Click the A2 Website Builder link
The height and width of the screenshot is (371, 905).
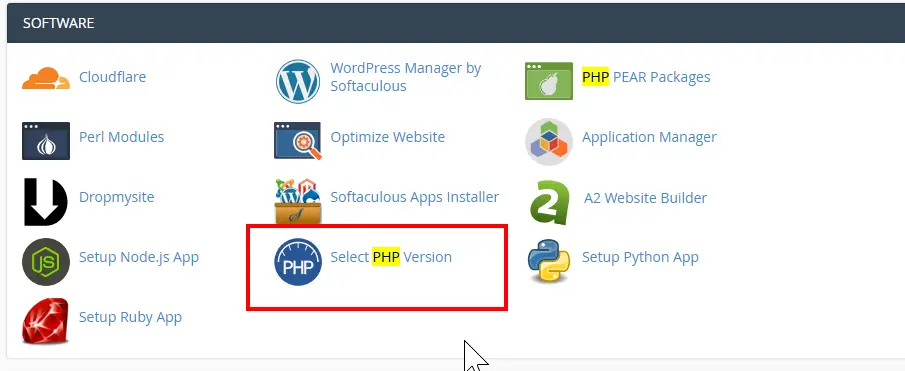(x=645, y=198)
